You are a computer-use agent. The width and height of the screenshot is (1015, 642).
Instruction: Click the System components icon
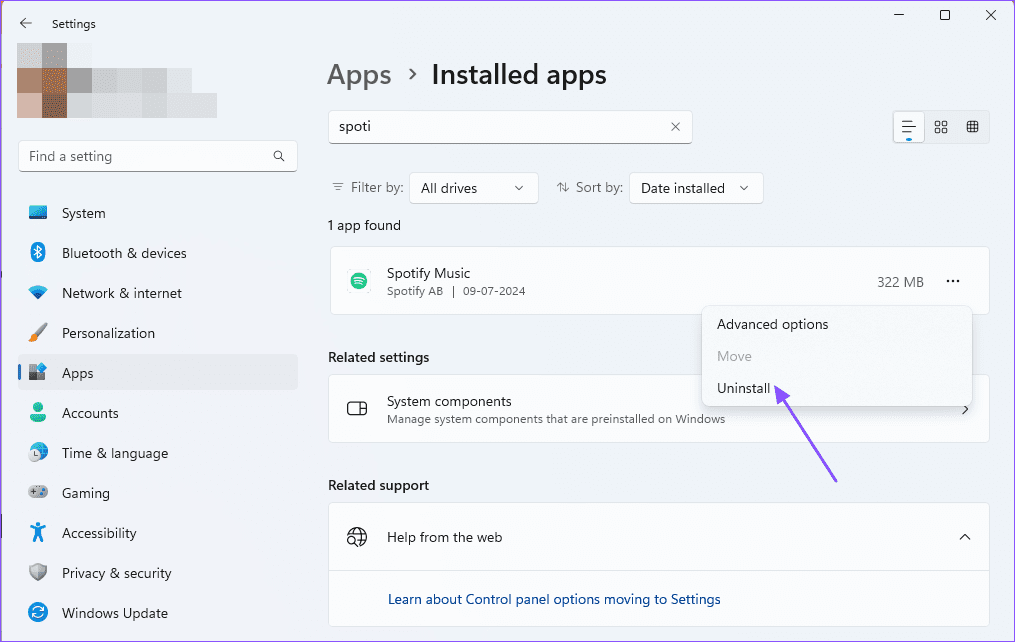click(x=357, y=408)
